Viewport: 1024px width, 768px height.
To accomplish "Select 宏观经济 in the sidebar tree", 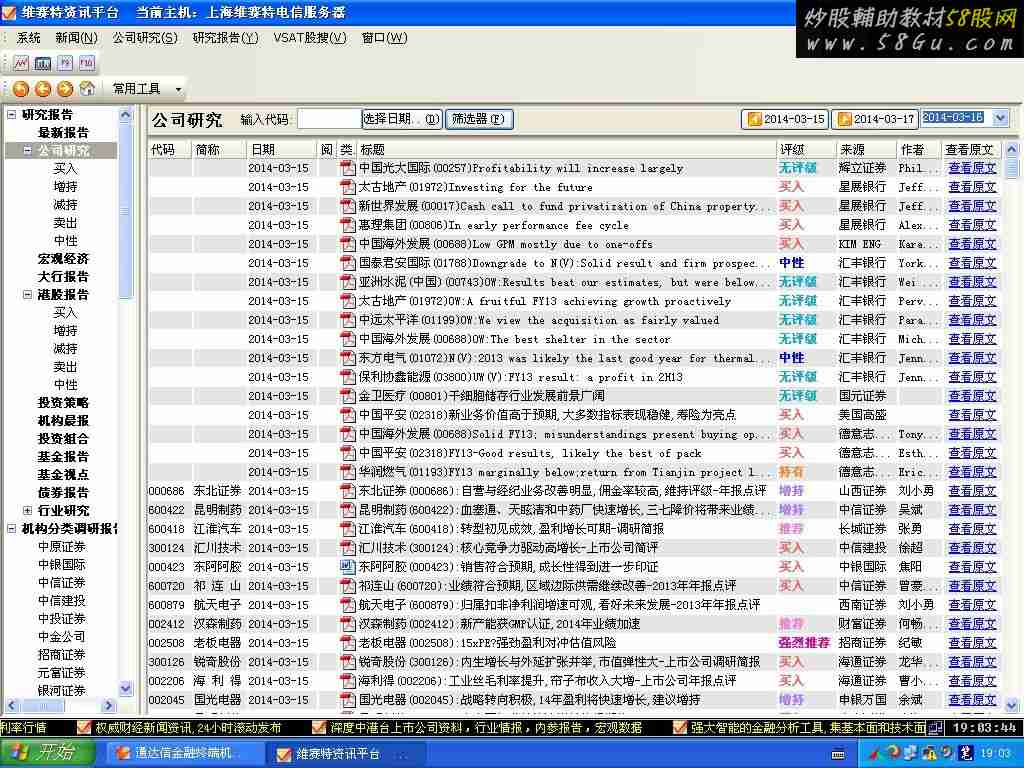I will click(63, 259).
